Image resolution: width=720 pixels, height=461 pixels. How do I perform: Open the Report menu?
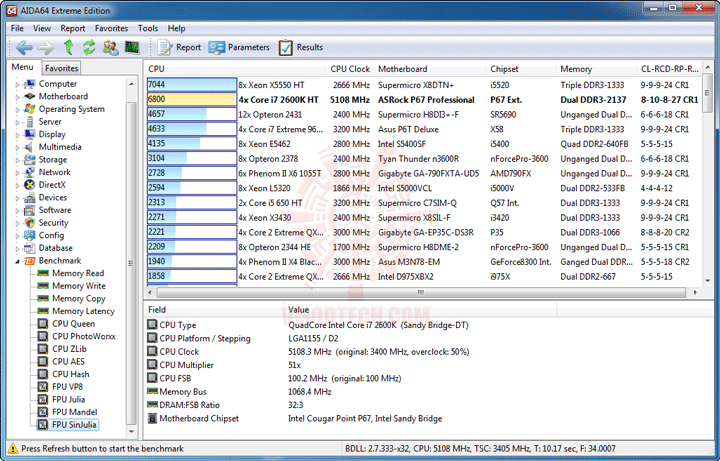(73, 28)
